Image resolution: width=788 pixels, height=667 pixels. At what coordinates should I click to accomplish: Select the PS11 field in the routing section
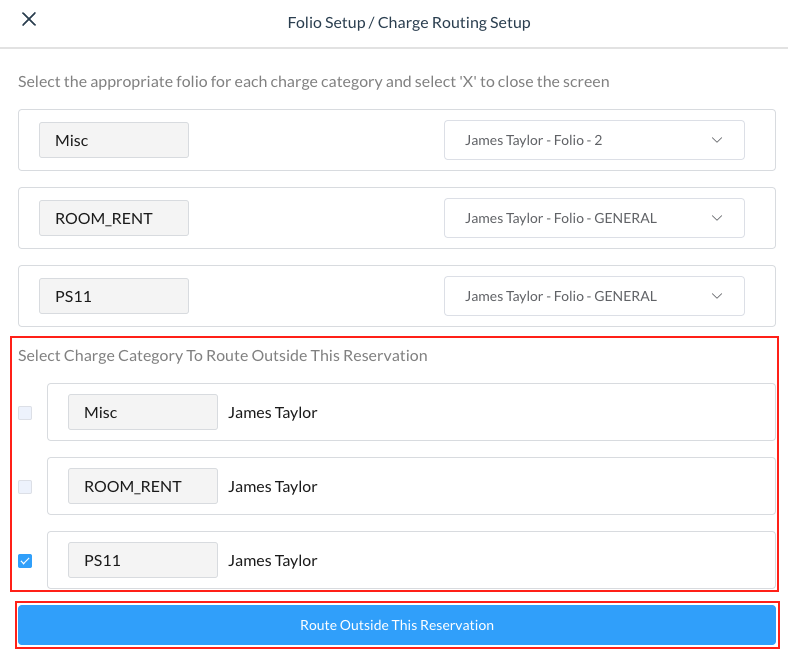[x=143, y=560]
